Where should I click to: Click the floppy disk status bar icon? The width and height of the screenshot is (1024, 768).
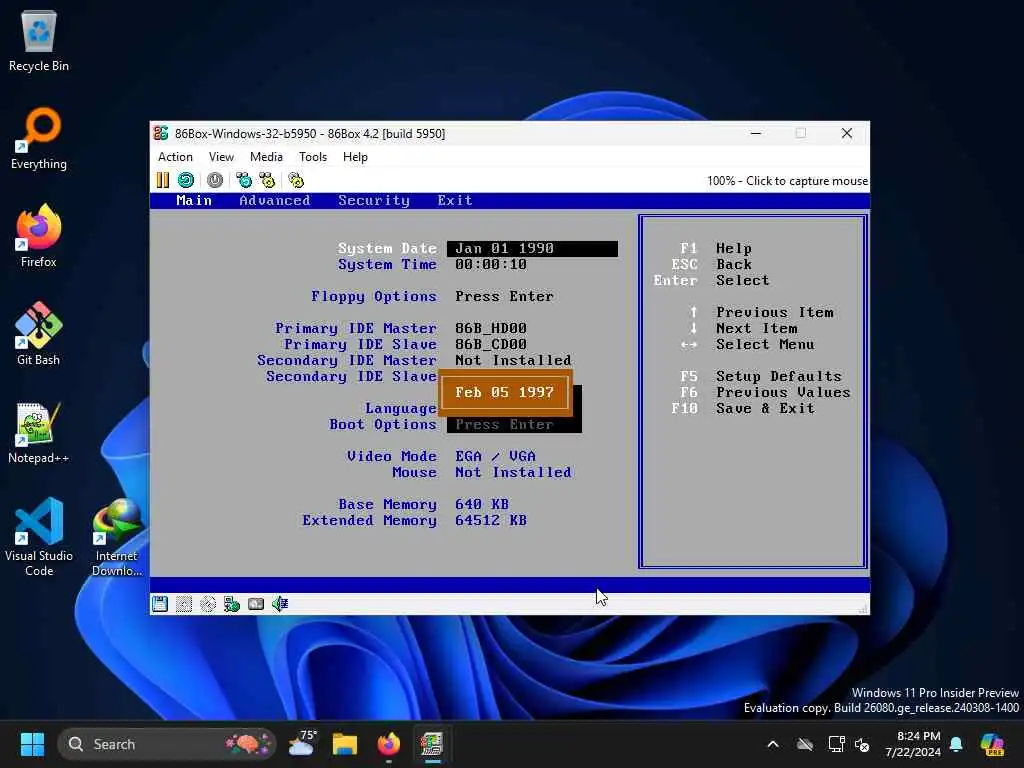[x=160, y=604]
